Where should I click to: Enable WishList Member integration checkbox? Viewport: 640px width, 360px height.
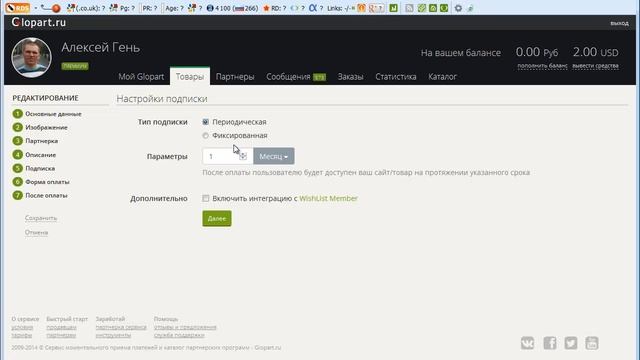(206, 198)
